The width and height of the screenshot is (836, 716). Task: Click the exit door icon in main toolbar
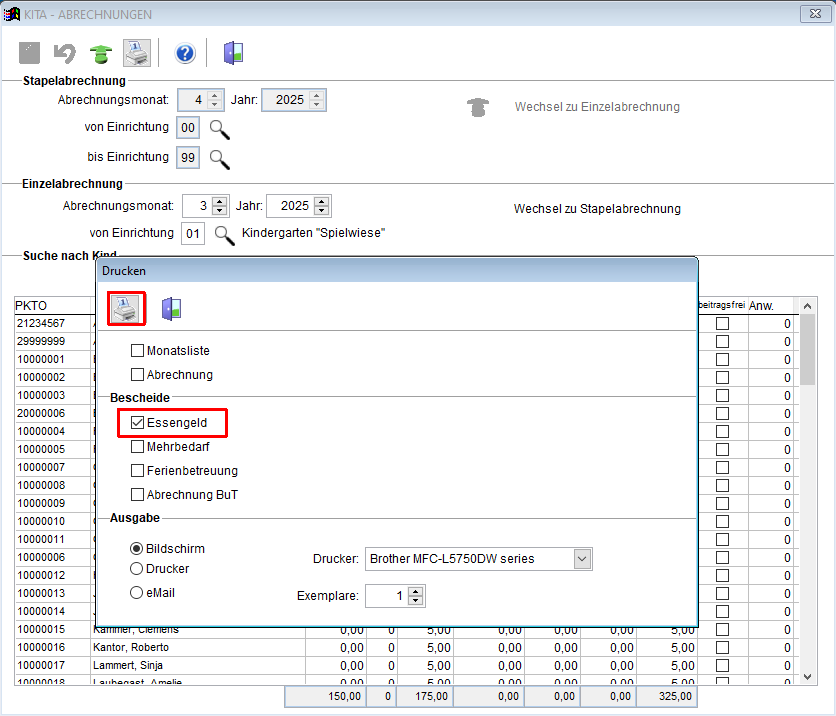coord(233,54)
